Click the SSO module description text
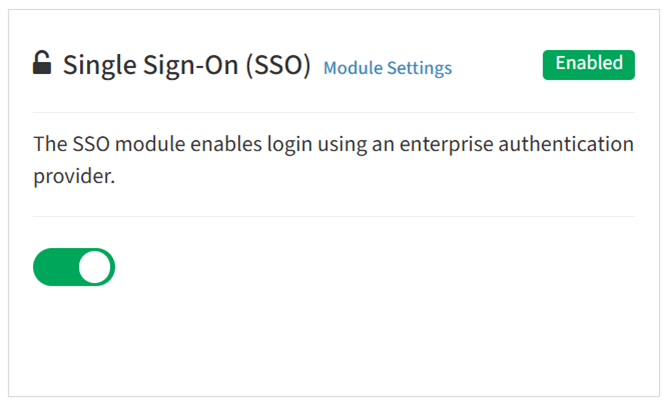 coord(334,160)
